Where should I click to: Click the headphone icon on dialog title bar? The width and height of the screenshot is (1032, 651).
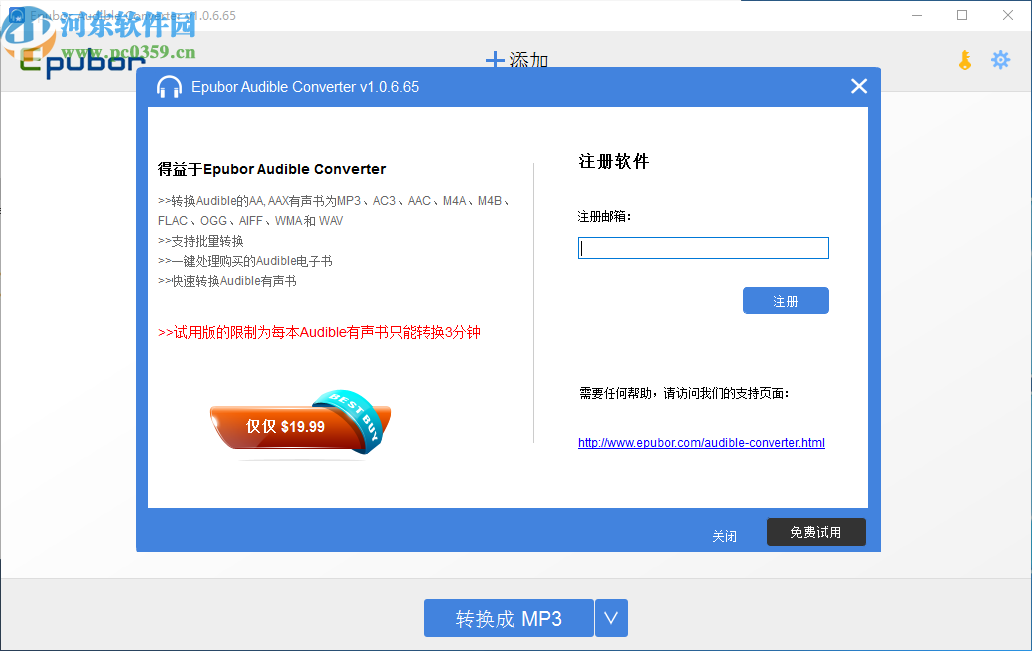168,87
